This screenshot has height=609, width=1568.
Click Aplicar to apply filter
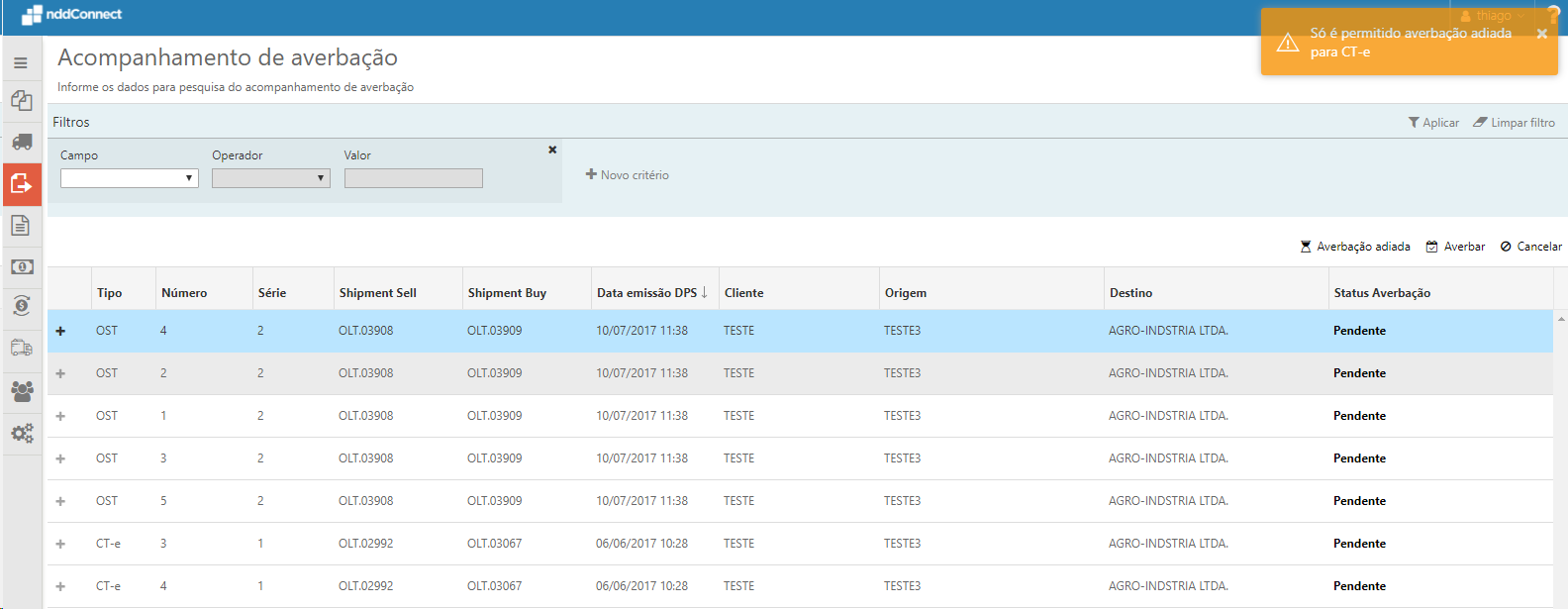point(1432,123)
